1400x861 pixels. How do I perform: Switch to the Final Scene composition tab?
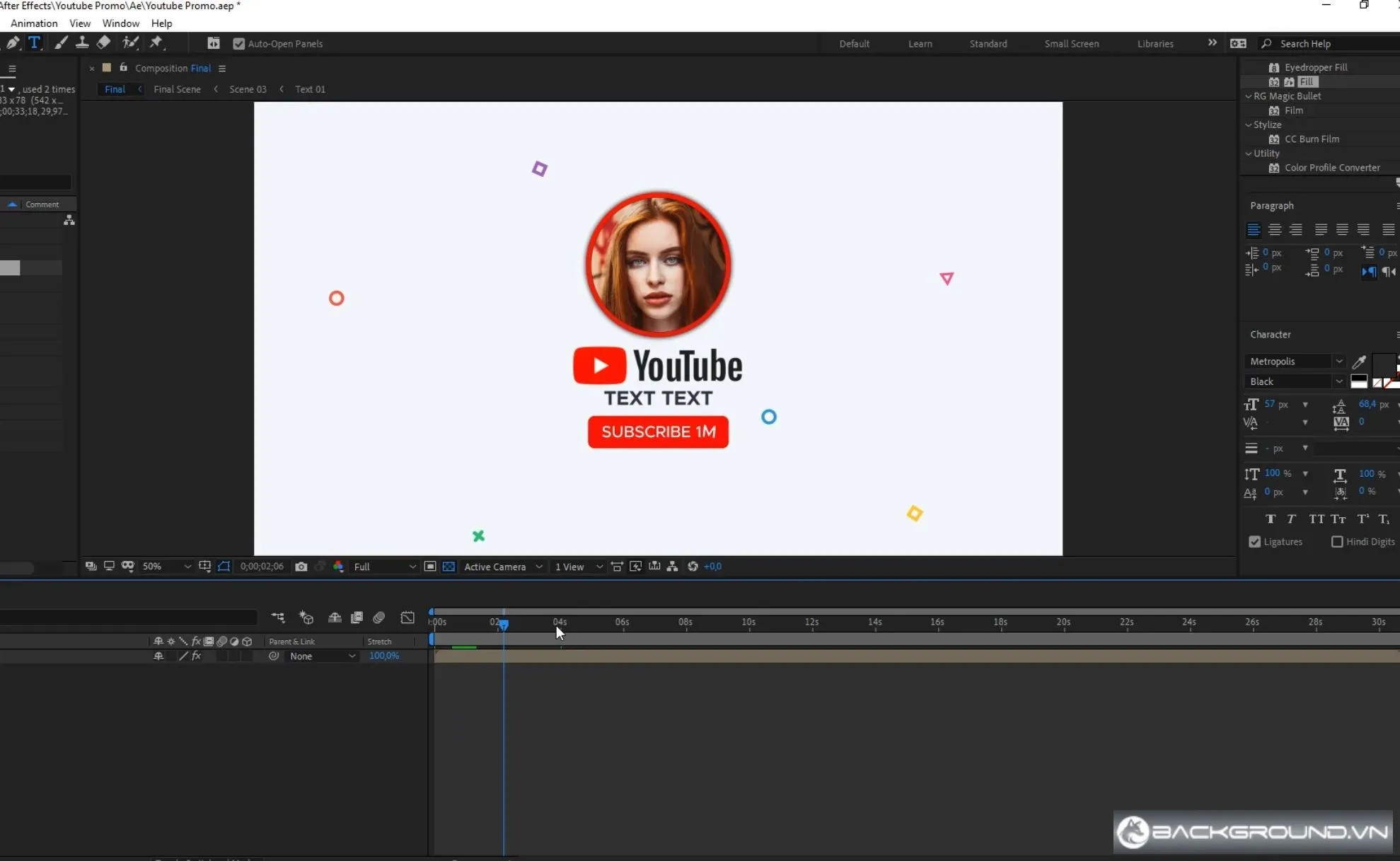[x=178, y=89]
